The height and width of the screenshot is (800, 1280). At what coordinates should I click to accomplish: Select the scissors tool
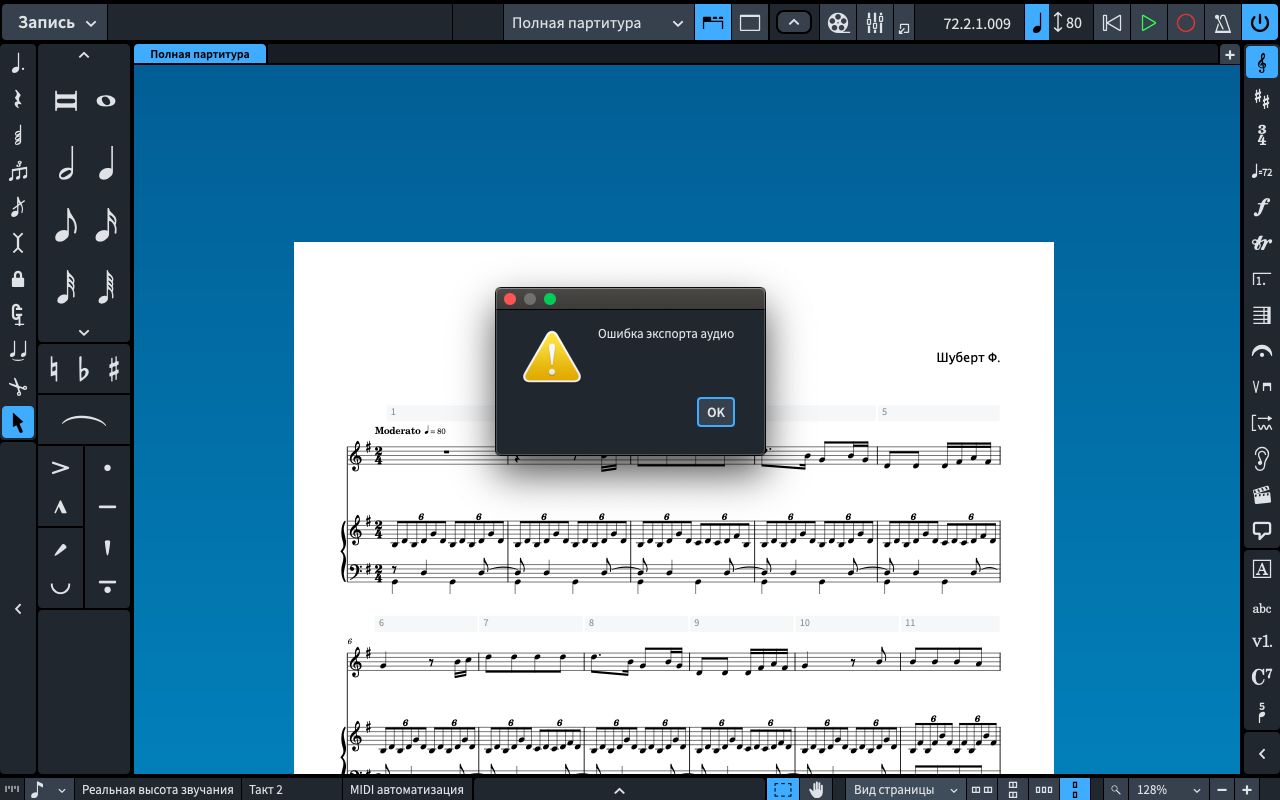(18, 386)
